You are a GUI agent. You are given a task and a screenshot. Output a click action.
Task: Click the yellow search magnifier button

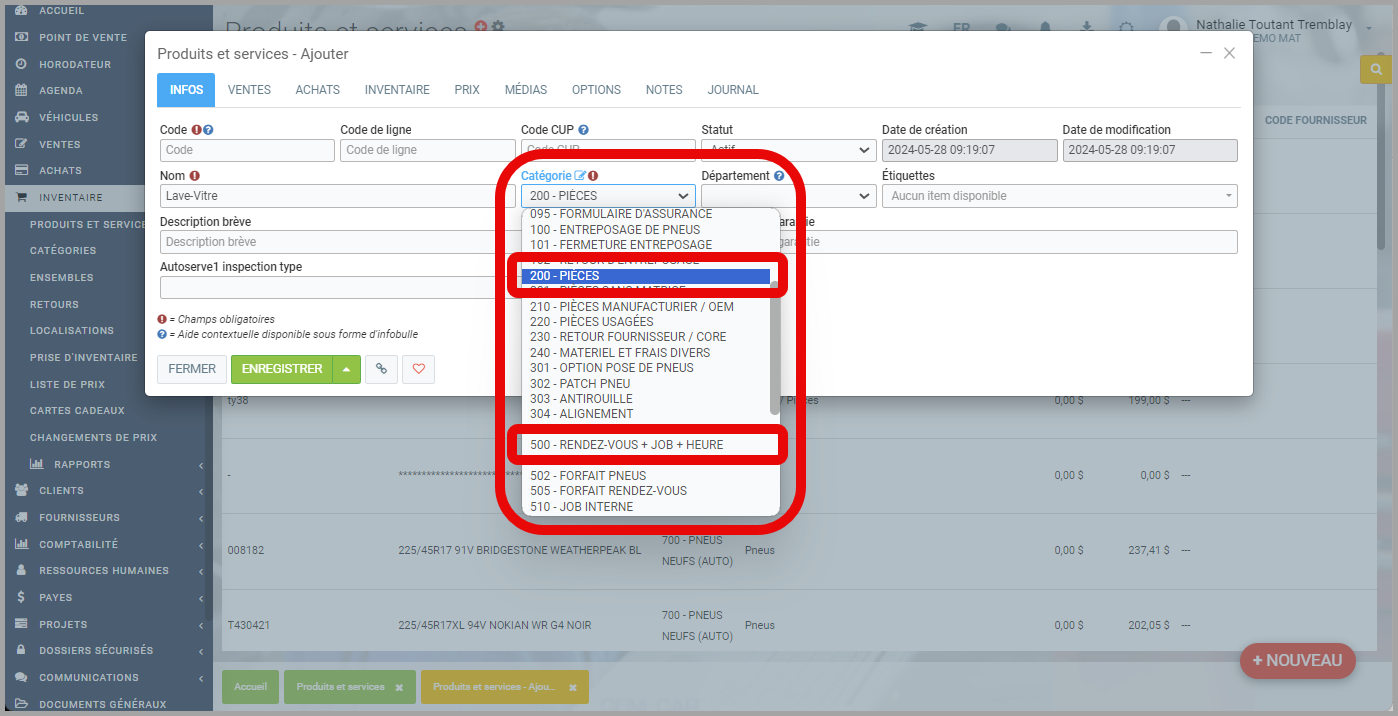[1376, 70]
